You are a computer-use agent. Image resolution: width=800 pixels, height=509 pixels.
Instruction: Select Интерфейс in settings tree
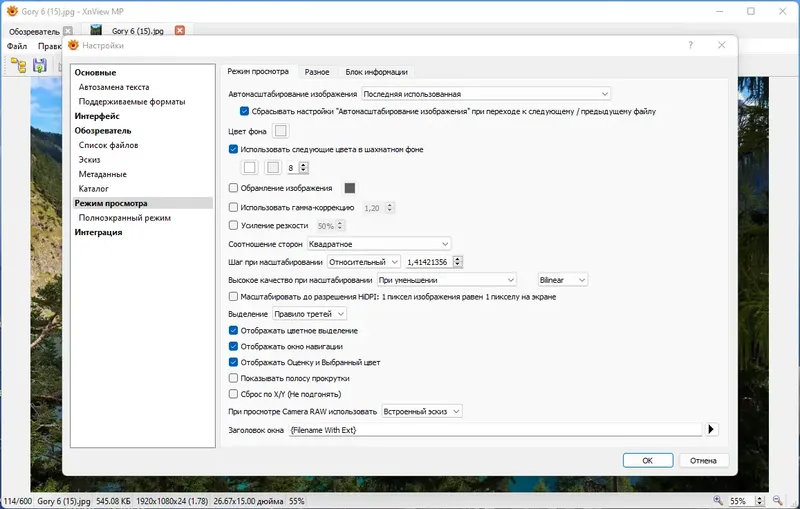point(97,116)
